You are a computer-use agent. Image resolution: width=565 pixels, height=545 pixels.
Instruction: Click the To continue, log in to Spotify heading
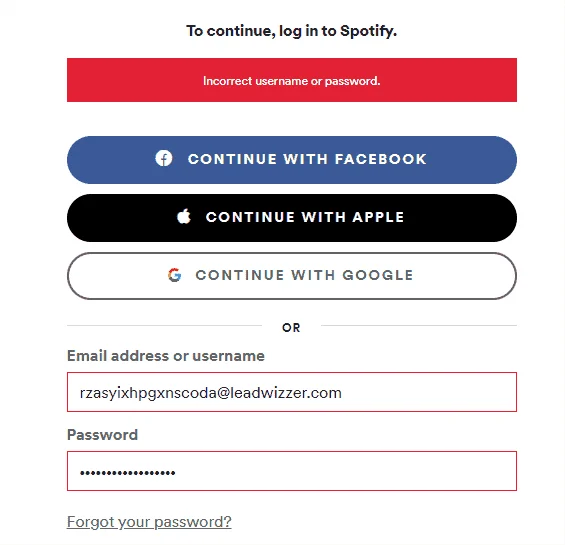click(292, 31)
